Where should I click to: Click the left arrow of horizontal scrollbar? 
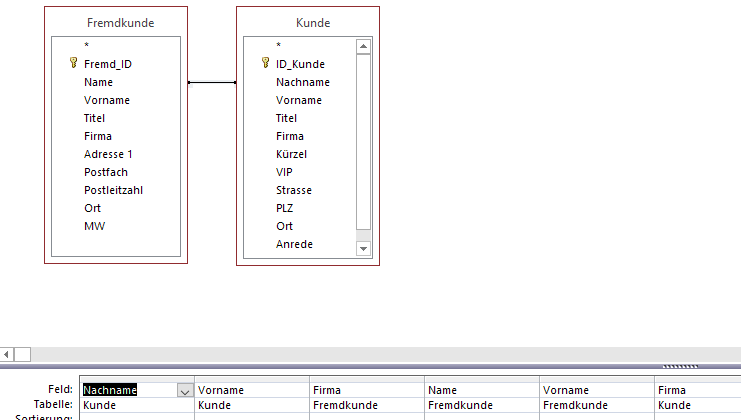(7, 354)
